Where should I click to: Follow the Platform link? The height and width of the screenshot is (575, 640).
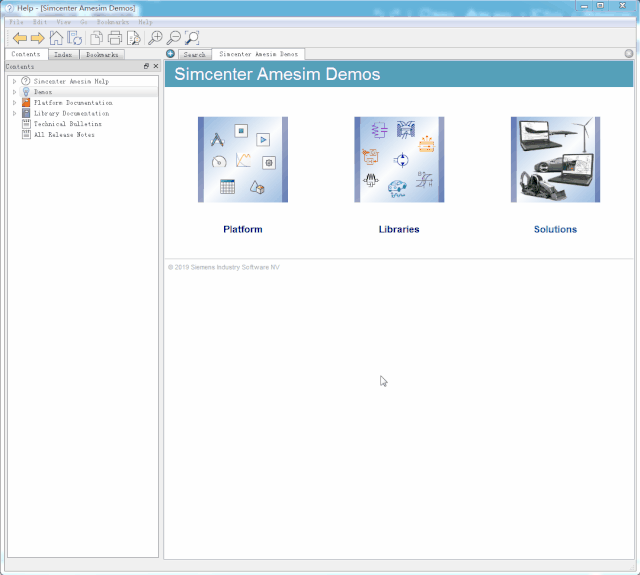point(243,229)
